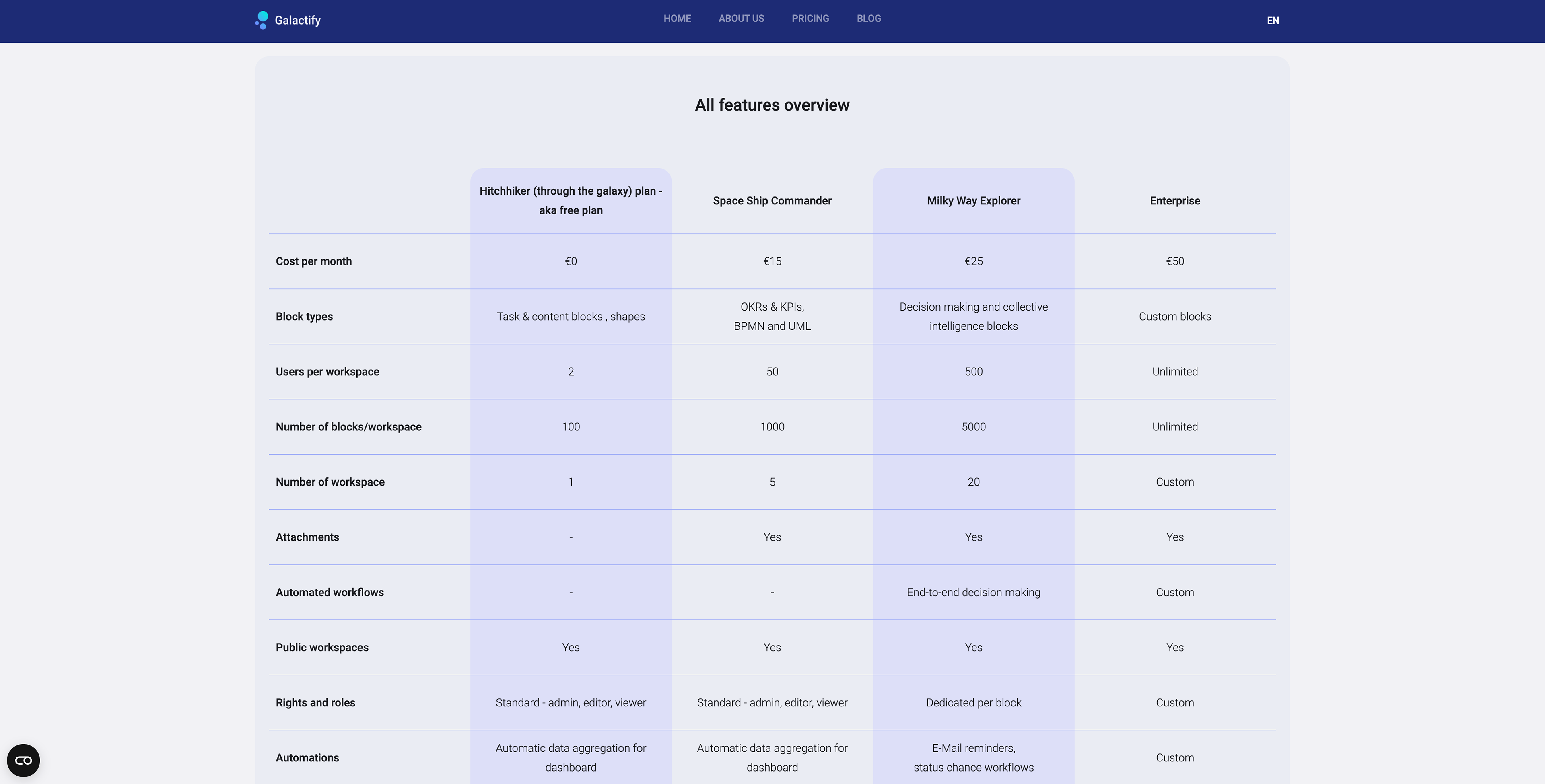The width and height of the screenshot is (1545, 784).
Task: Open the About Us page
Action: [x=741, y=19]
